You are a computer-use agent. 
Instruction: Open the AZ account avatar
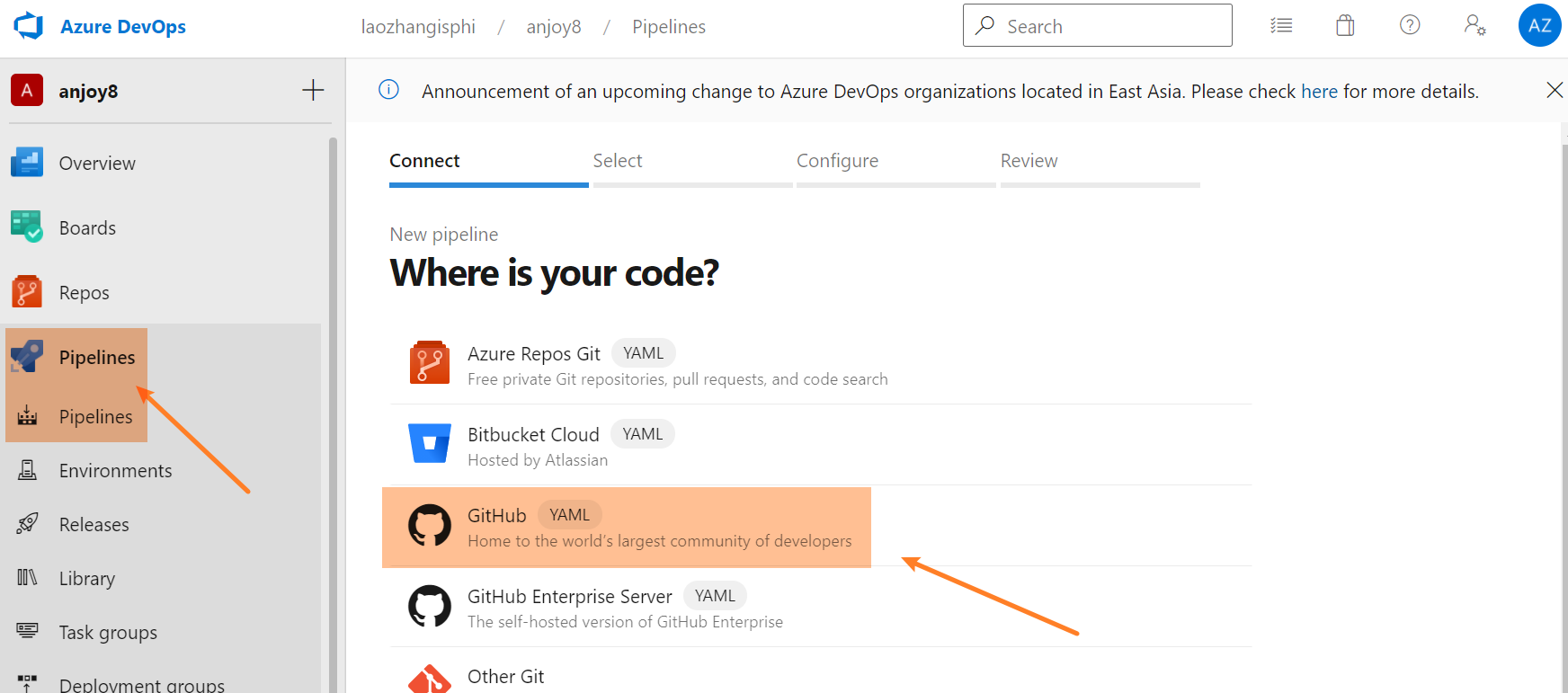pos(1539,25)
